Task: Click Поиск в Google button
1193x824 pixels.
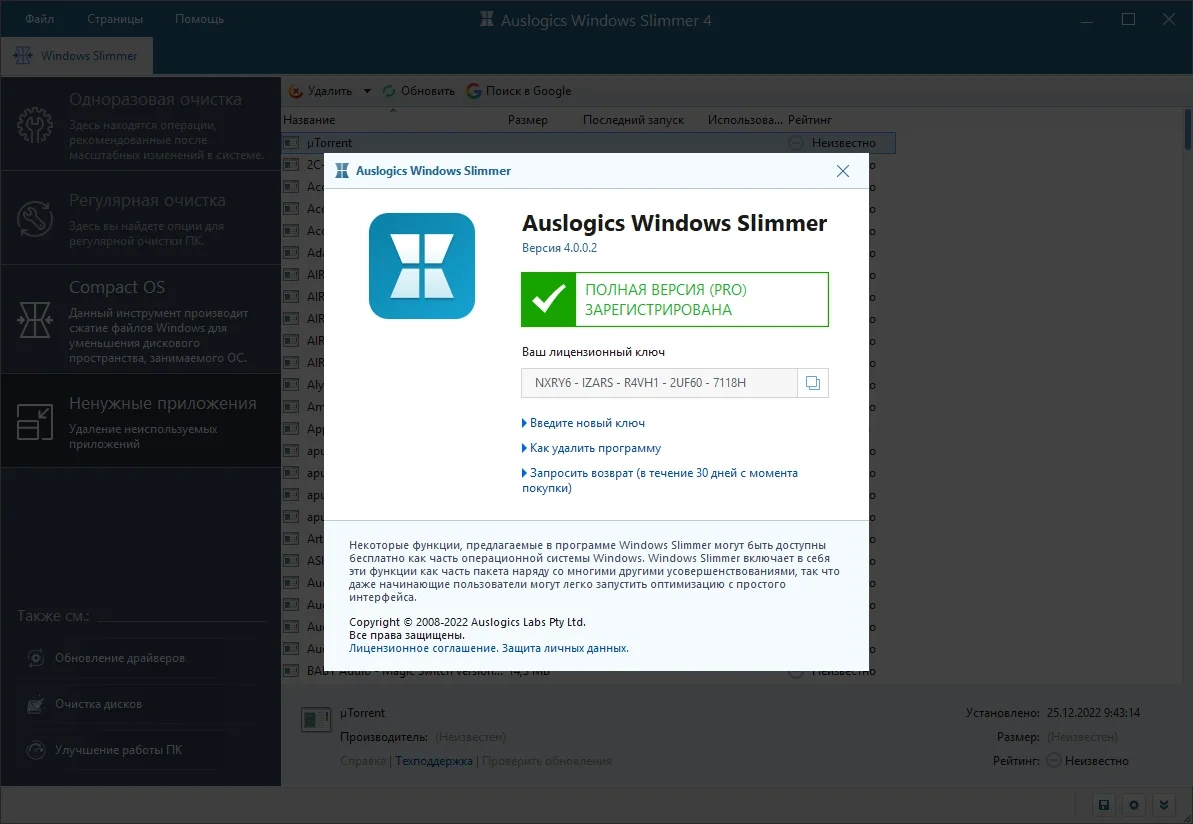Action: click(x=519, y=91)
